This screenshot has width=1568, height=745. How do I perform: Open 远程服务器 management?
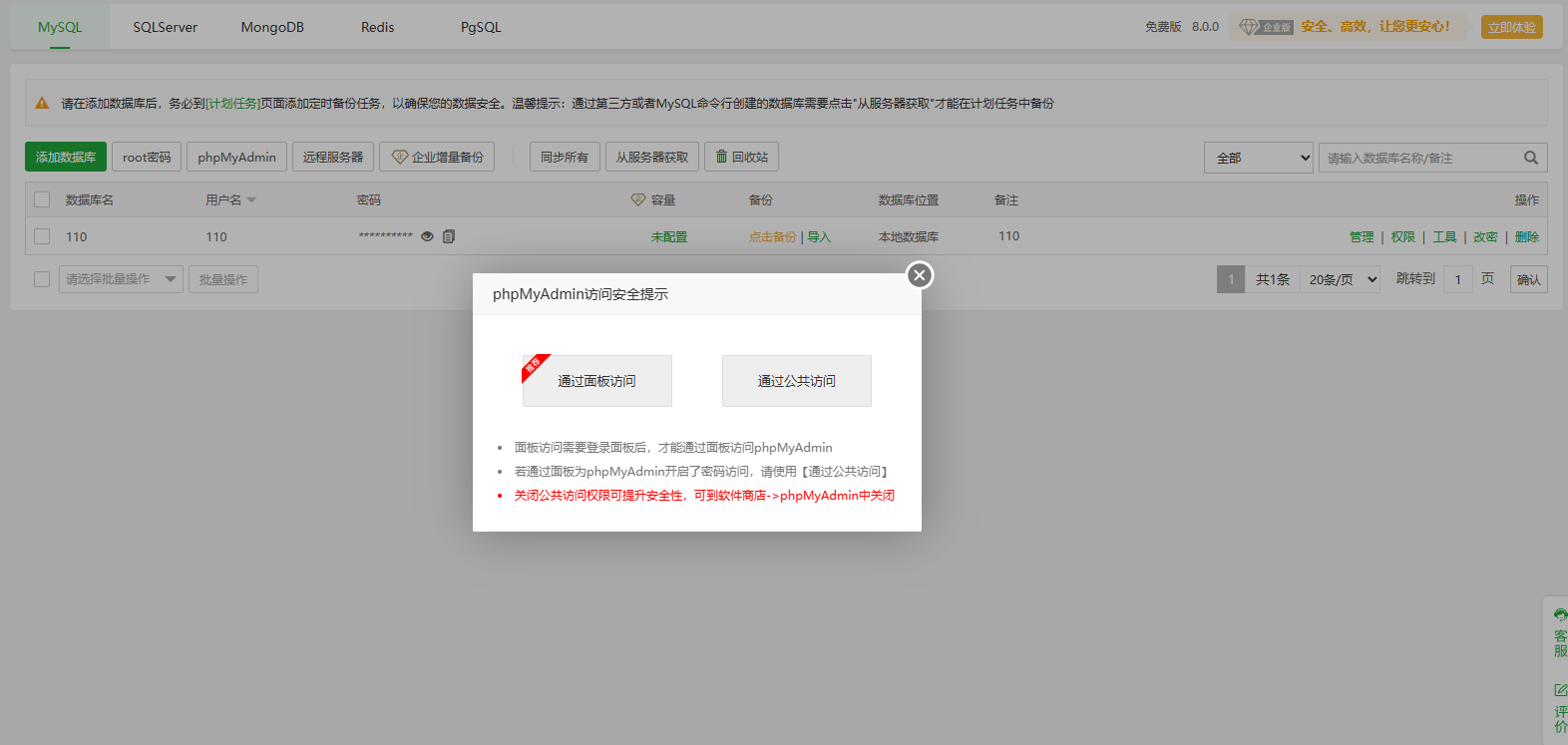(333, 157)
